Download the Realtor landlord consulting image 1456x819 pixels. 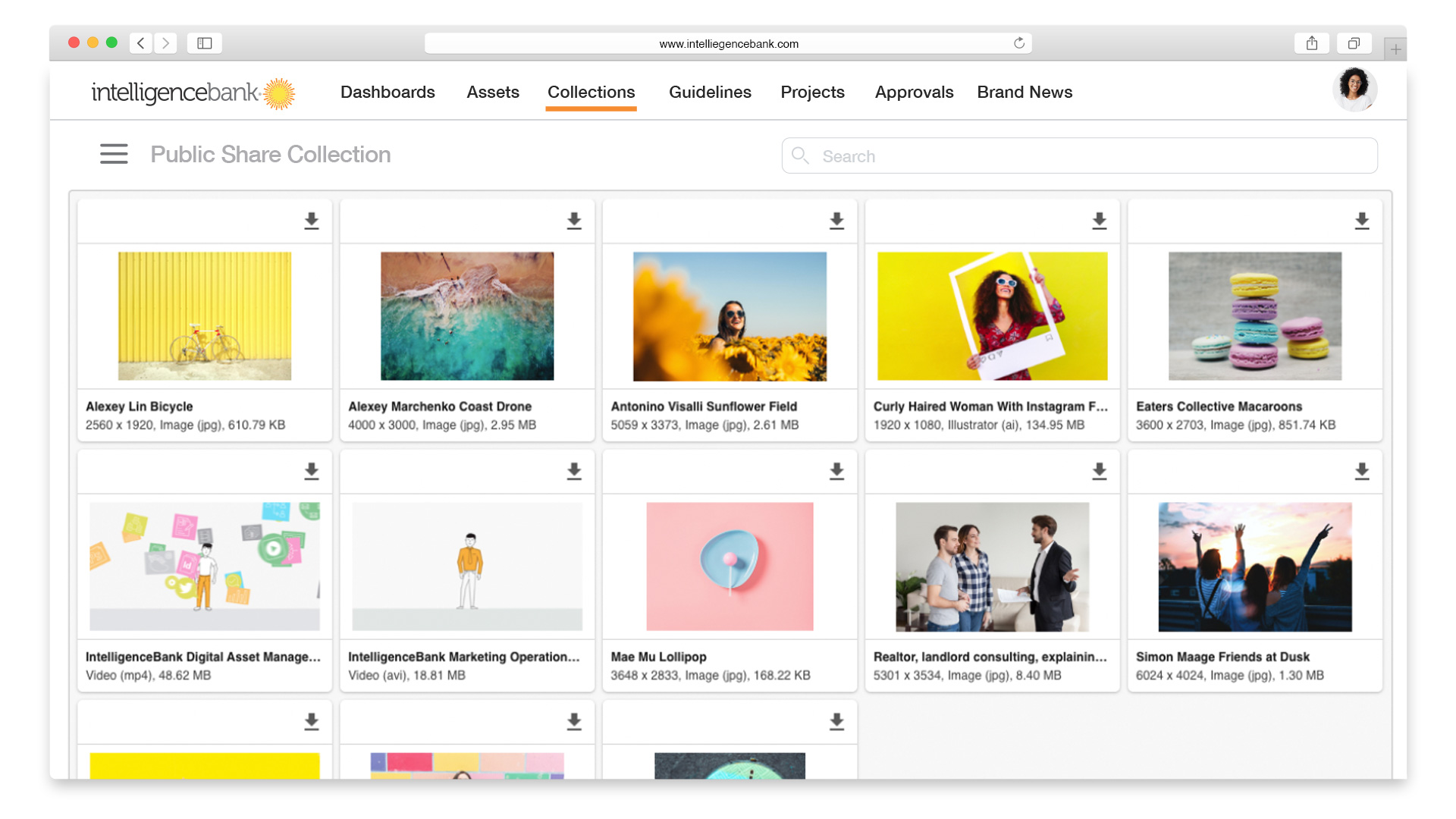pyautogui.click(x=1100, y=471)
